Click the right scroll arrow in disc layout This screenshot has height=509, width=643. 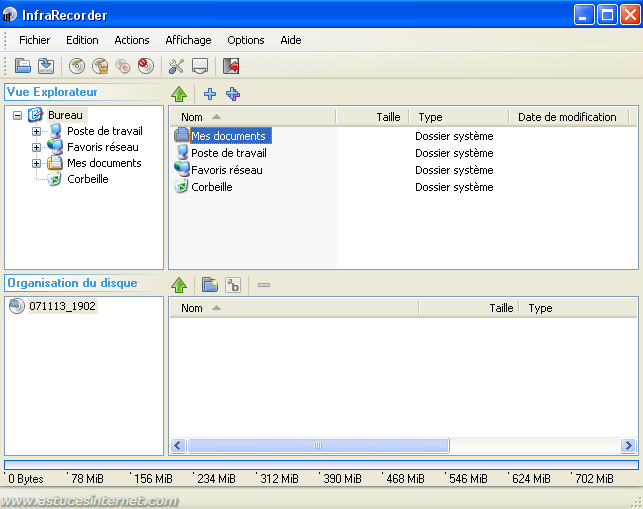pyautogui.click(x=628, y=445)
